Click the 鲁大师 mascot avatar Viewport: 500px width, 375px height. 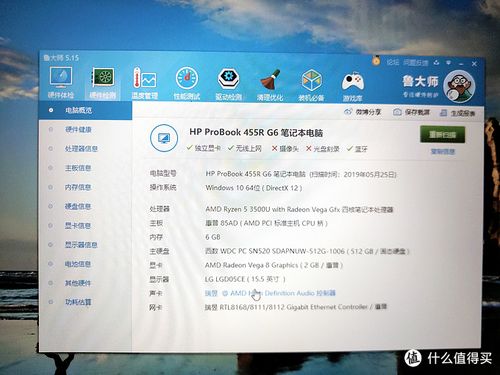[459, 86]
